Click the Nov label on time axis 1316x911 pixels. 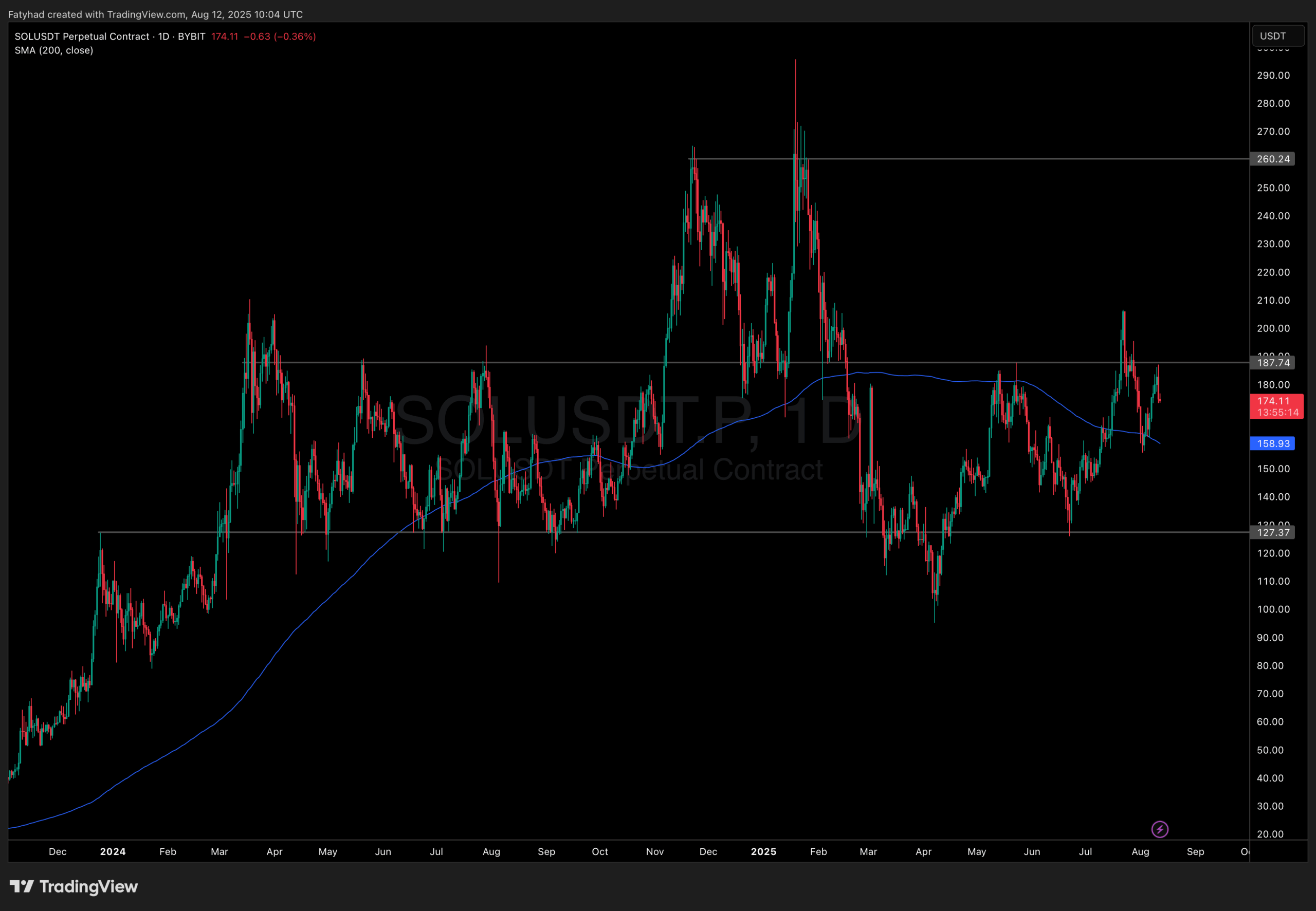[655, 851]
